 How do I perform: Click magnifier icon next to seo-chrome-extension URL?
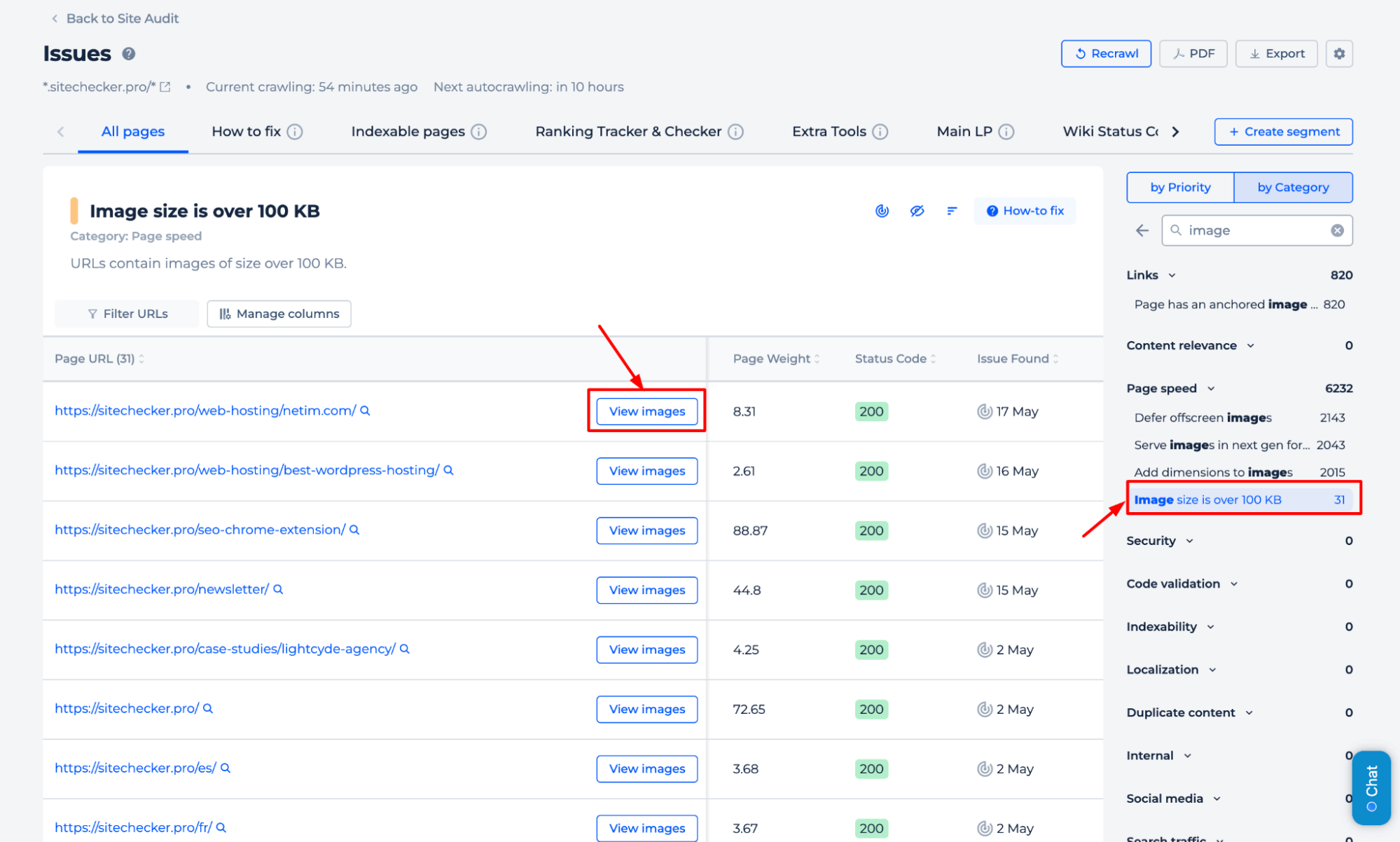(354, 530)
